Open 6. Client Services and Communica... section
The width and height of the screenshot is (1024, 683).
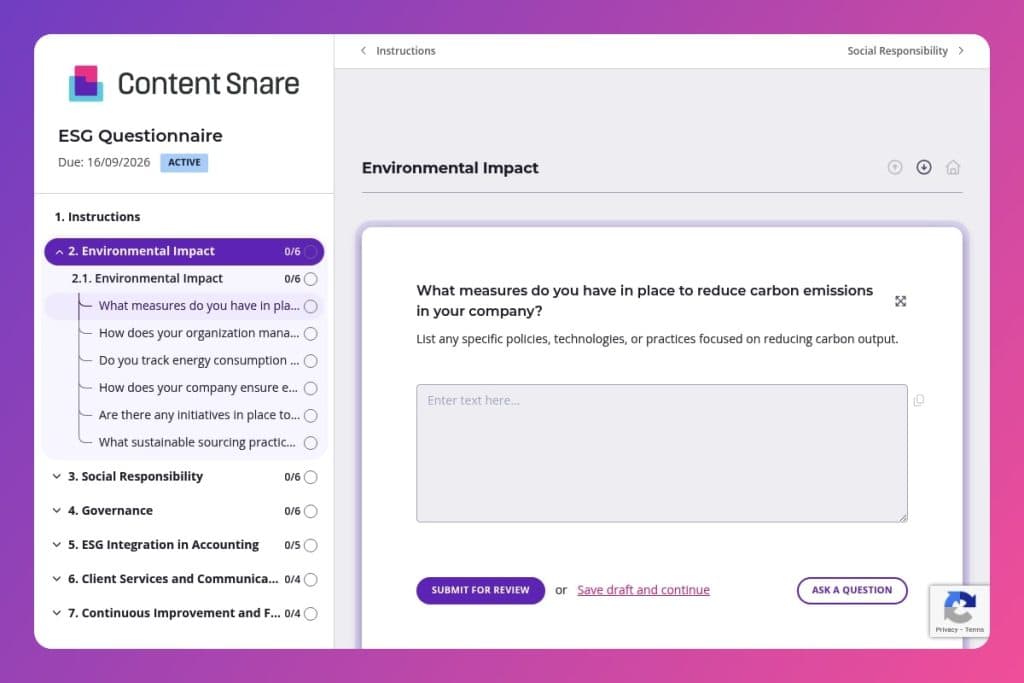tap(173, 579)
